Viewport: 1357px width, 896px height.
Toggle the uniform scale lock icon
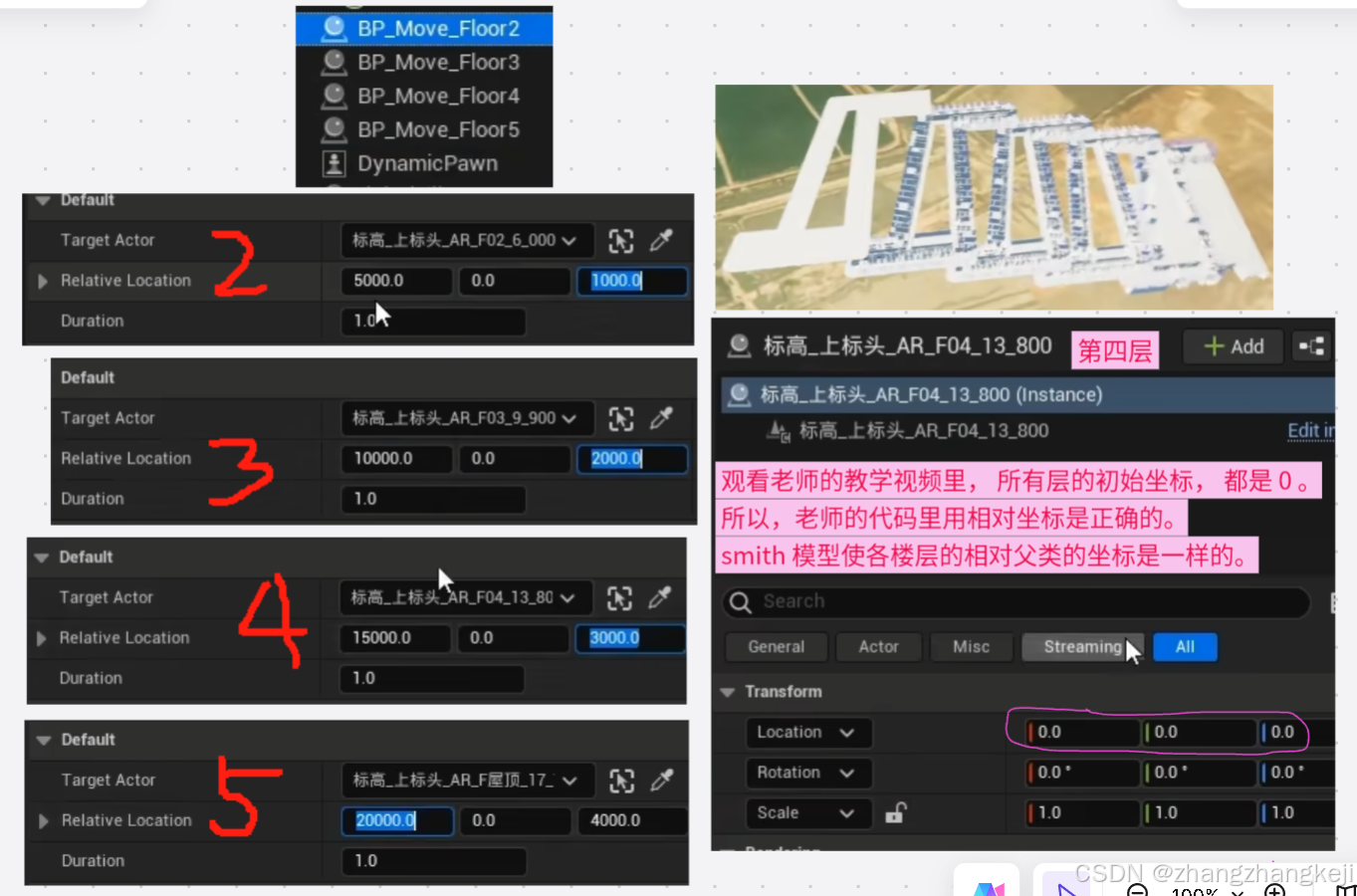[894, 813]
